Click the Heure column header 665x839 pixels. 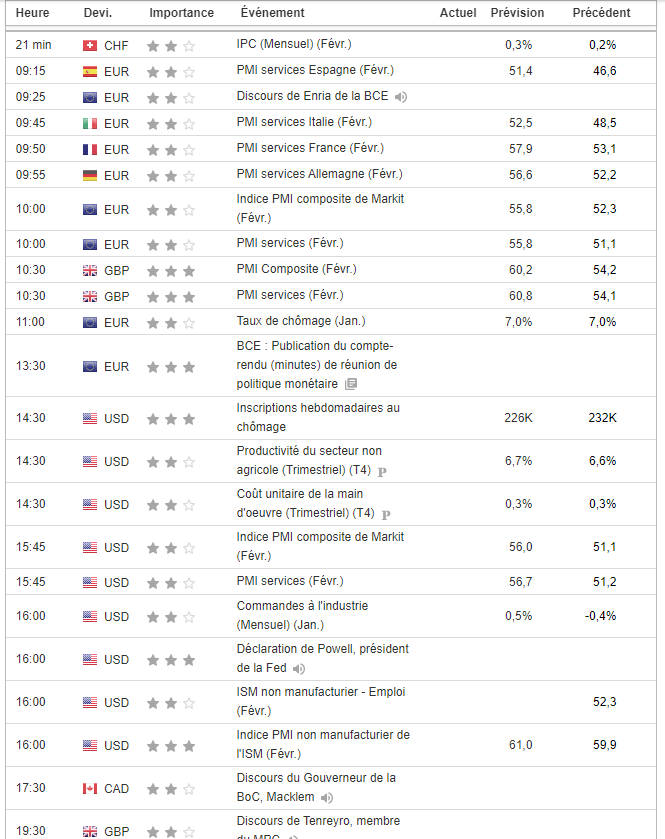click(32, 13)
